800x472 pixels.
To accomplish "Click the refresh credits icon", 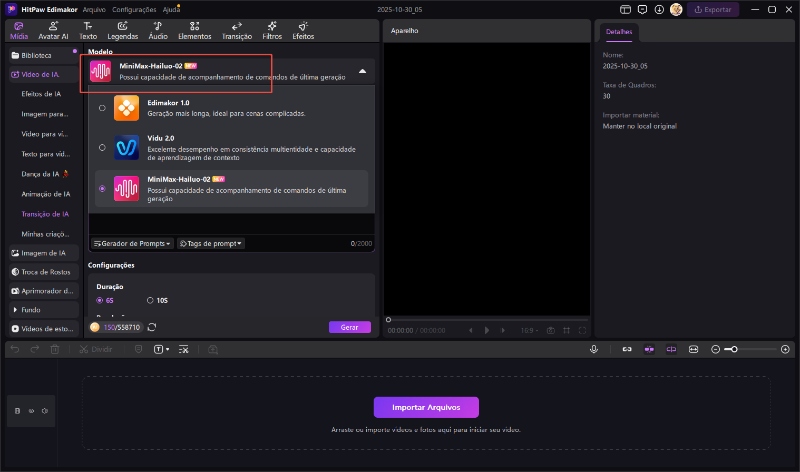I will pos(152,327).
